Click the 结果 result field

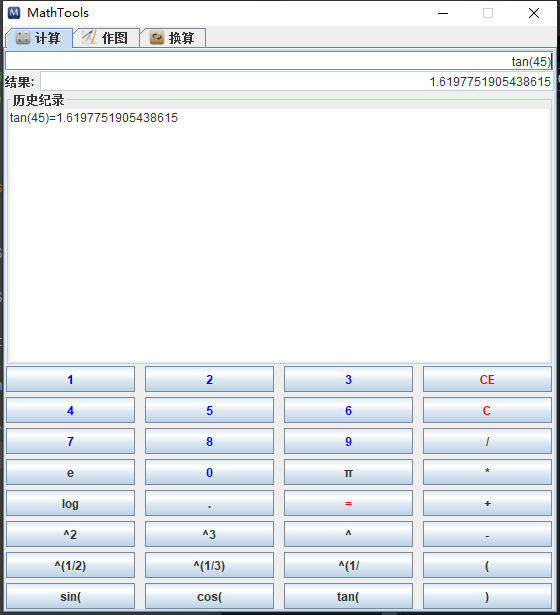[296, 82]
